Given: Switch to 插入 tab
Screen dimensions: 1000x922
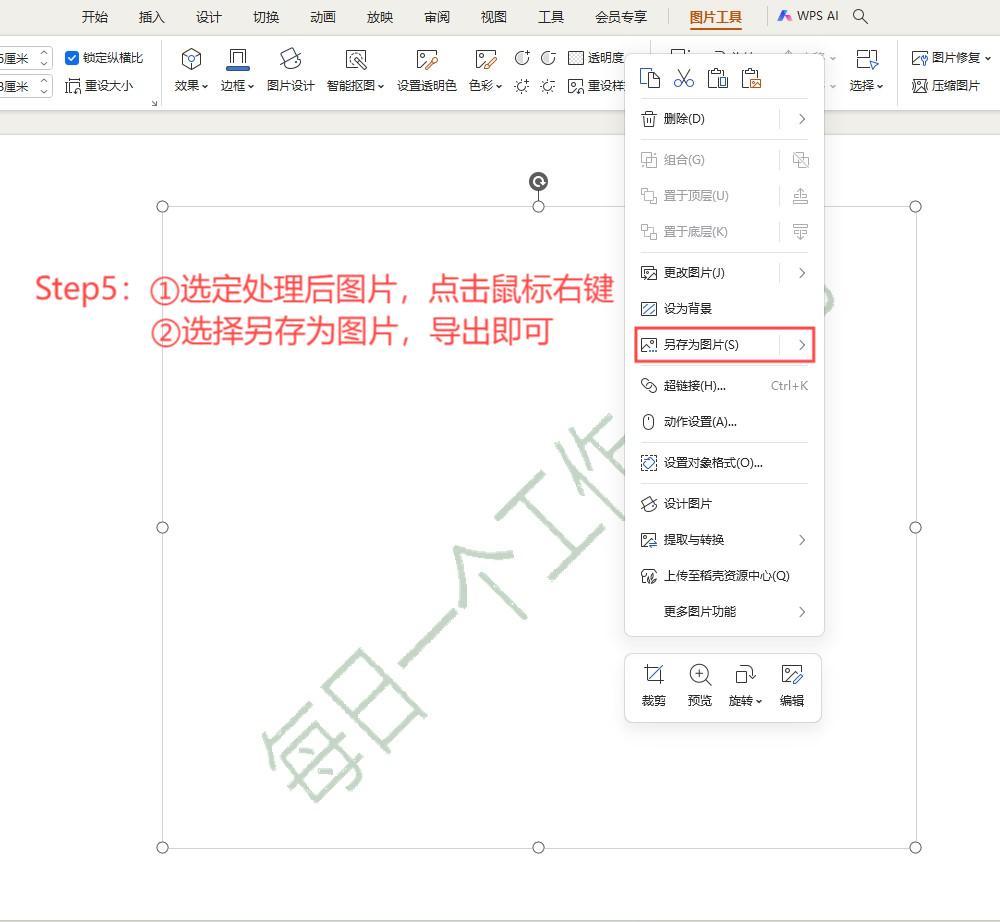Looking at the screenshot, I should pos(152,17).
